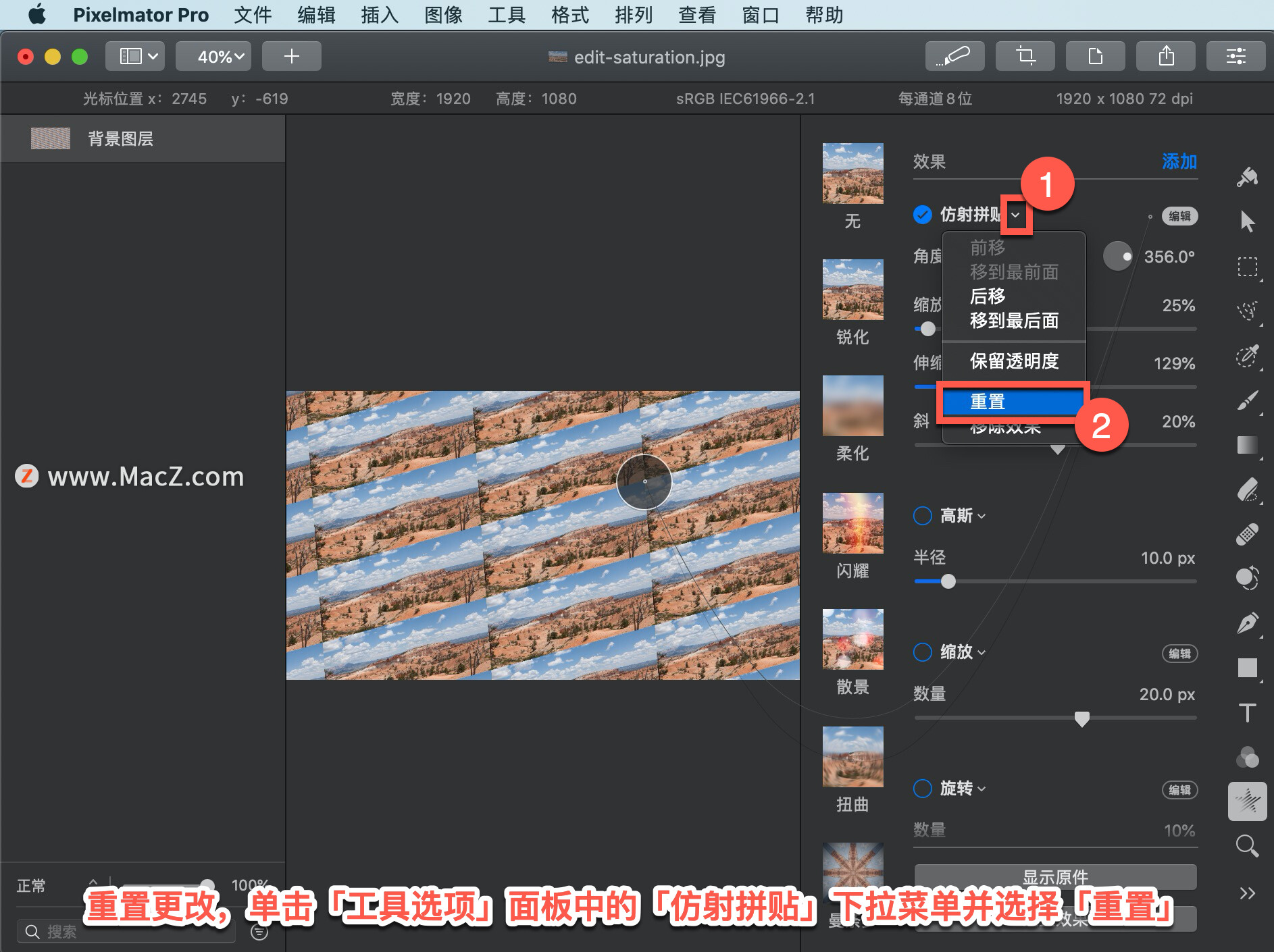Open the sliders tool options toolbar button
The image size is (1274, 952).
(x=1236, y=56)
